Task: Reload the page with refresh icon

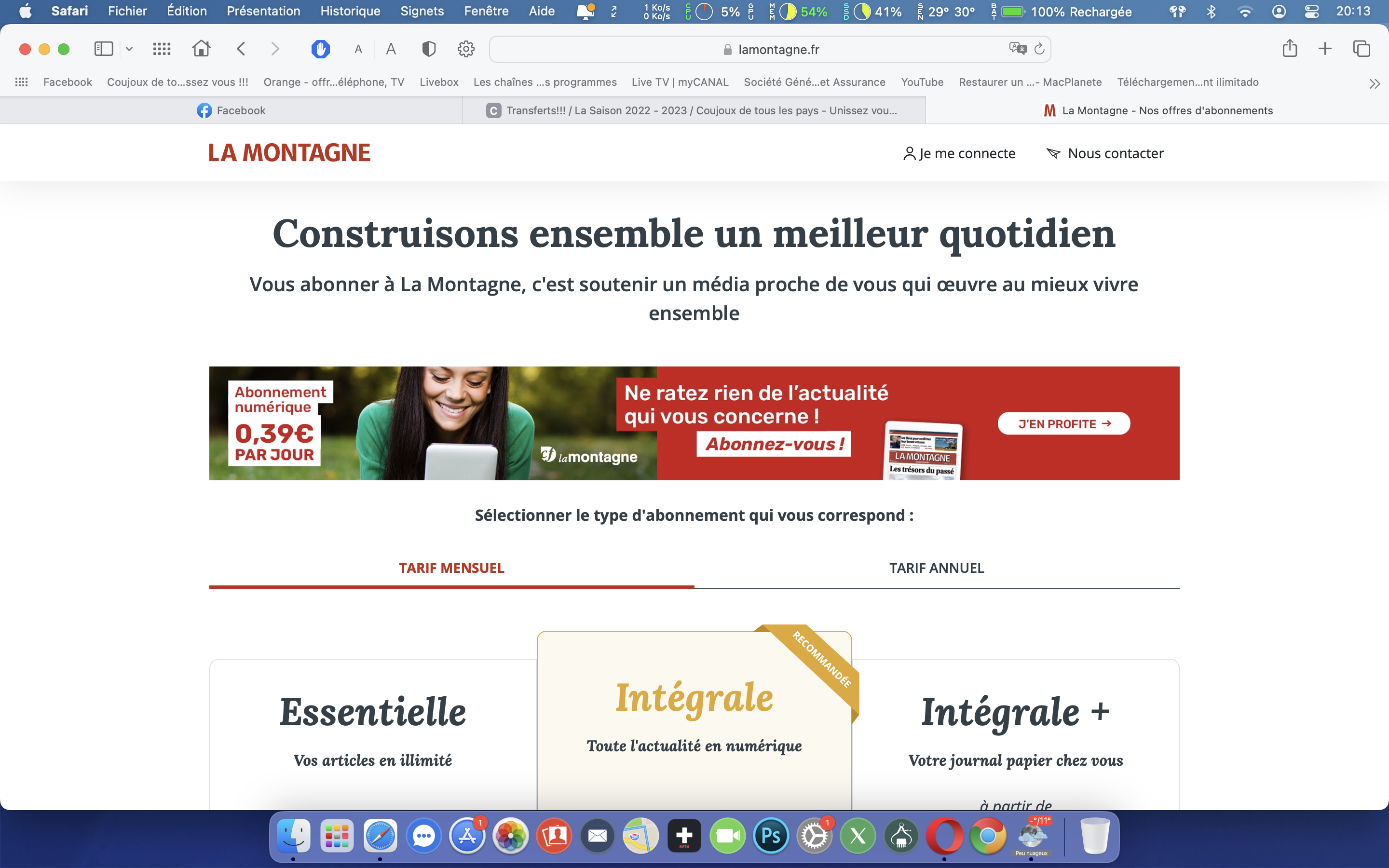Action: [1039, 49]
